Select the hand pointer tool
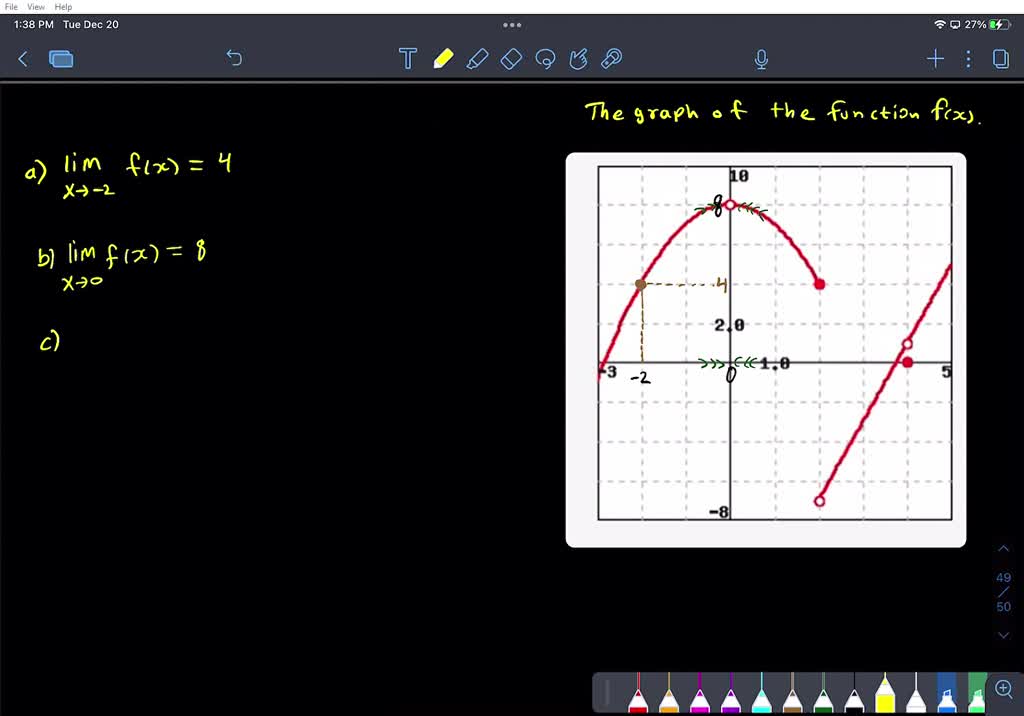1024x716 pixels. 579,59
